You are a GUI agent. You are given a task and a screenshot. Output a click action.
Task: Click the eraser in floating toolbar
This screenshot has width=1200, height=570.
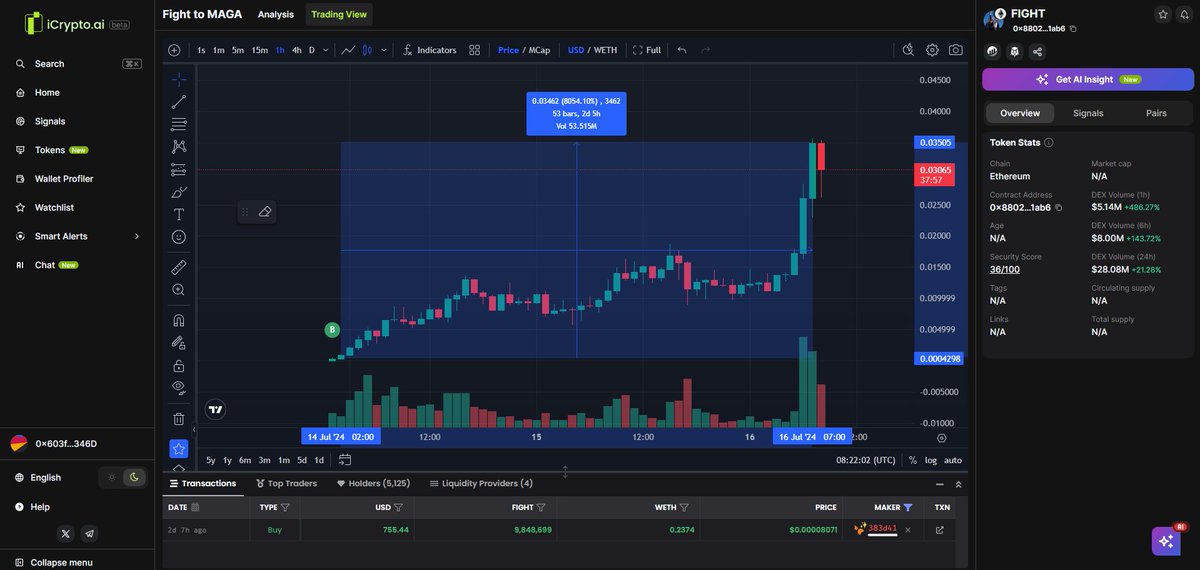[x=265, y=212]
